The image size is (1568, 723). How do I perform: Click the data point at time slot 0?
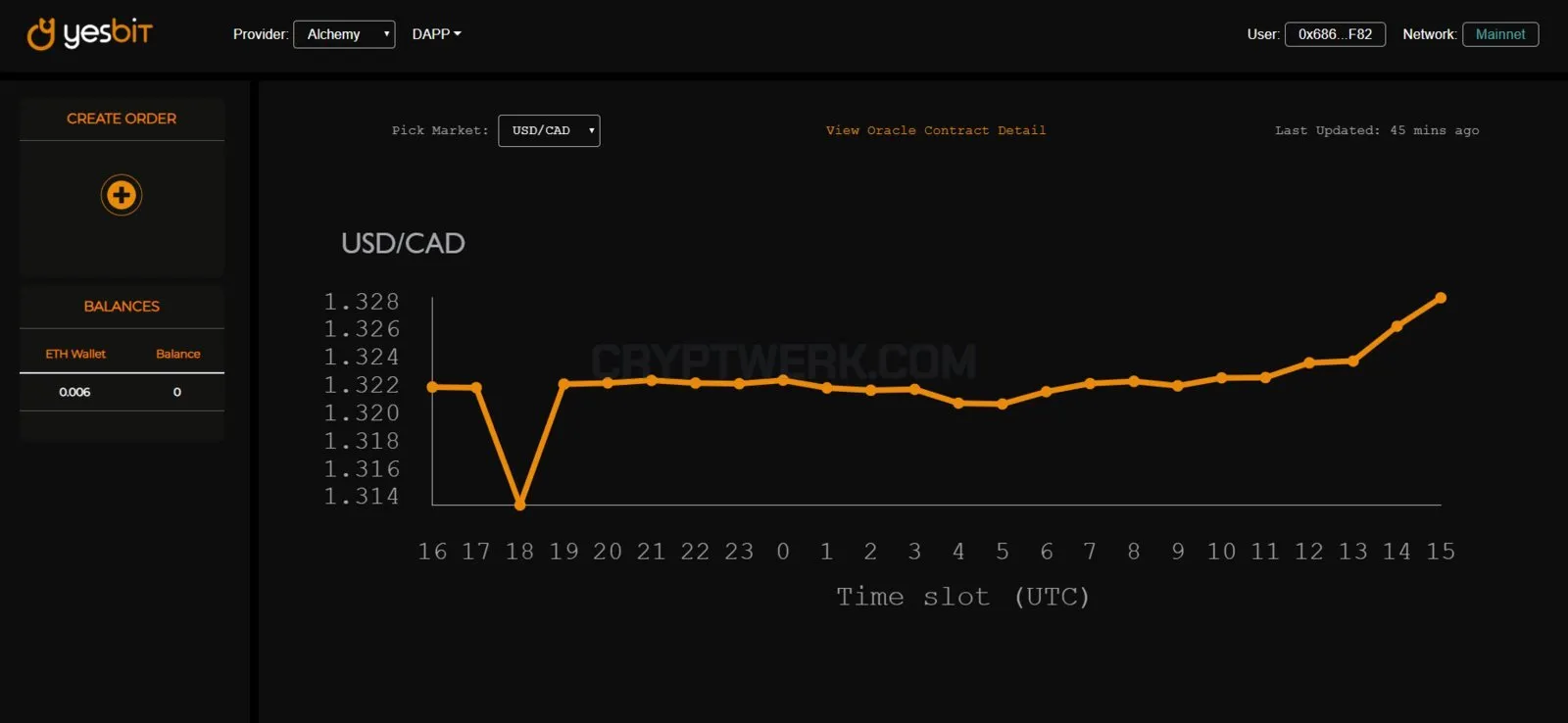[783, 380]
